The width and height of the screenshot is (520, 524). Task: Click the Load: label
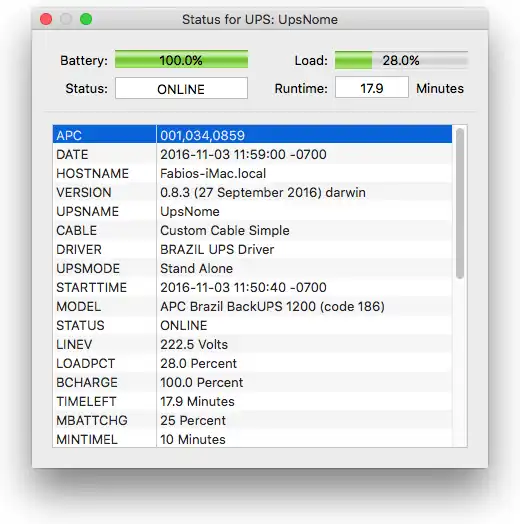(311, 60)
